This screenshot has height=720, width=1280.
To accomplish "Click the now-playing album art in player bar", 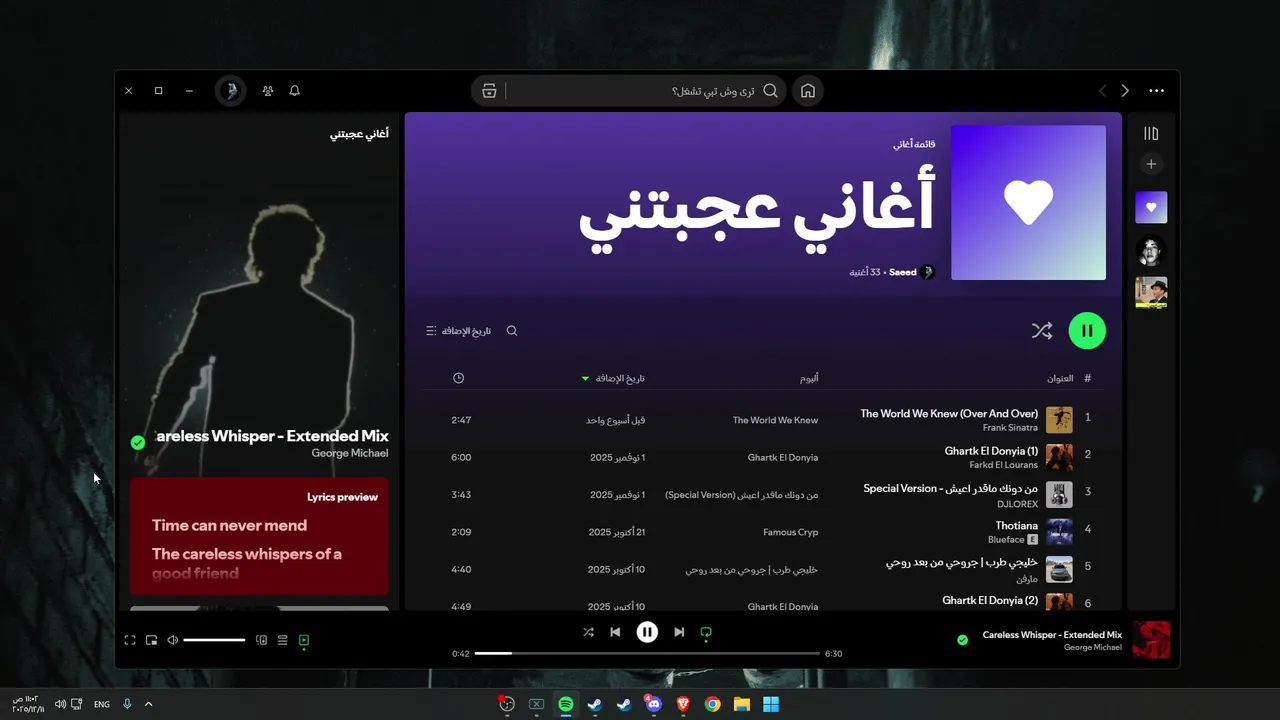I will click(1151, 640).
